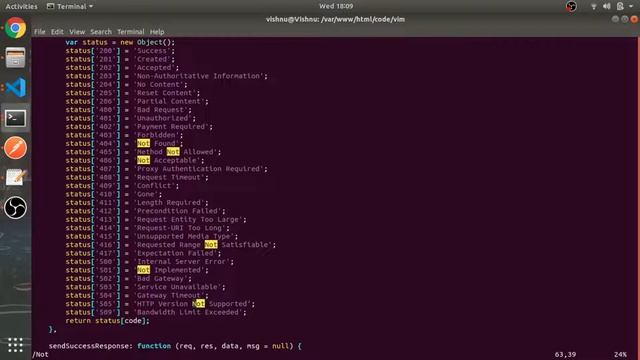Click the '24%' scroll percentage
Screen dimensions: 640x360
(620, 355)
